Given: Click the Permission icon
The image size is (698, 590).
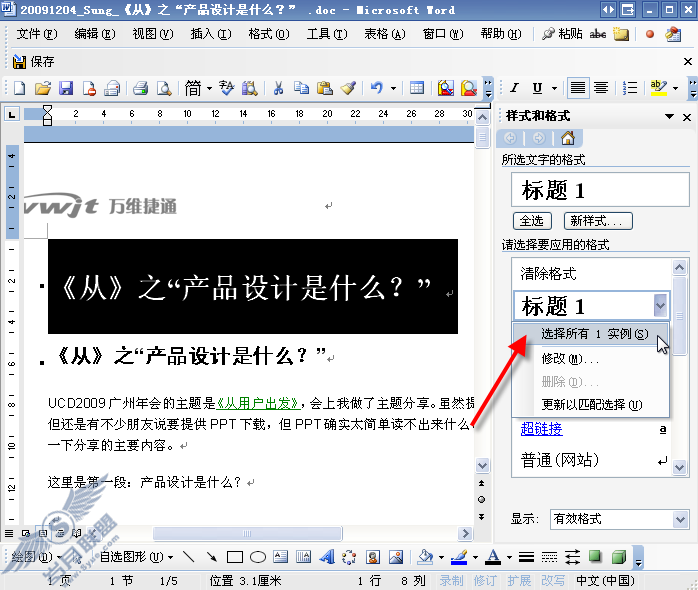Looking at the screenshot, I should (x=89, y=88).
